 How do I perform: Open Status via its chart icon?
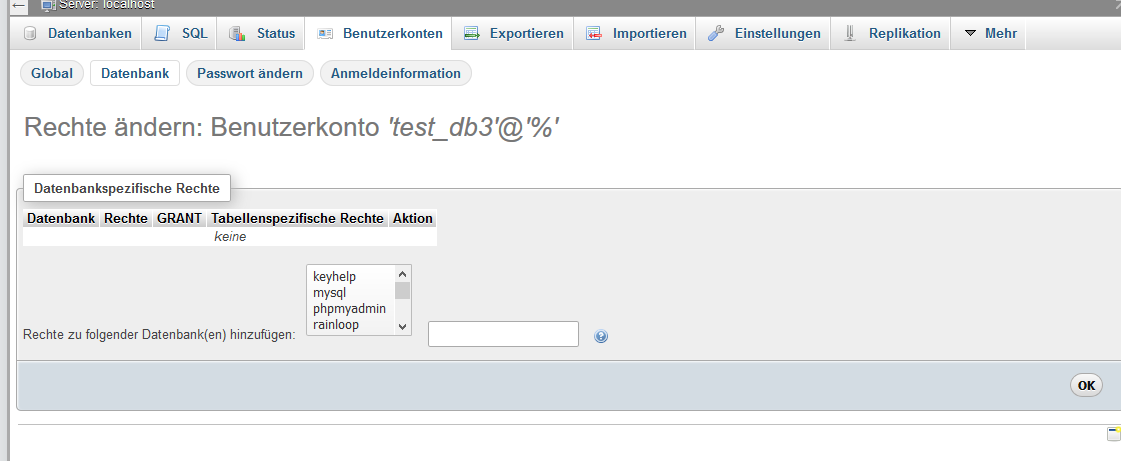pyautogui.click(x=237, y=34)
